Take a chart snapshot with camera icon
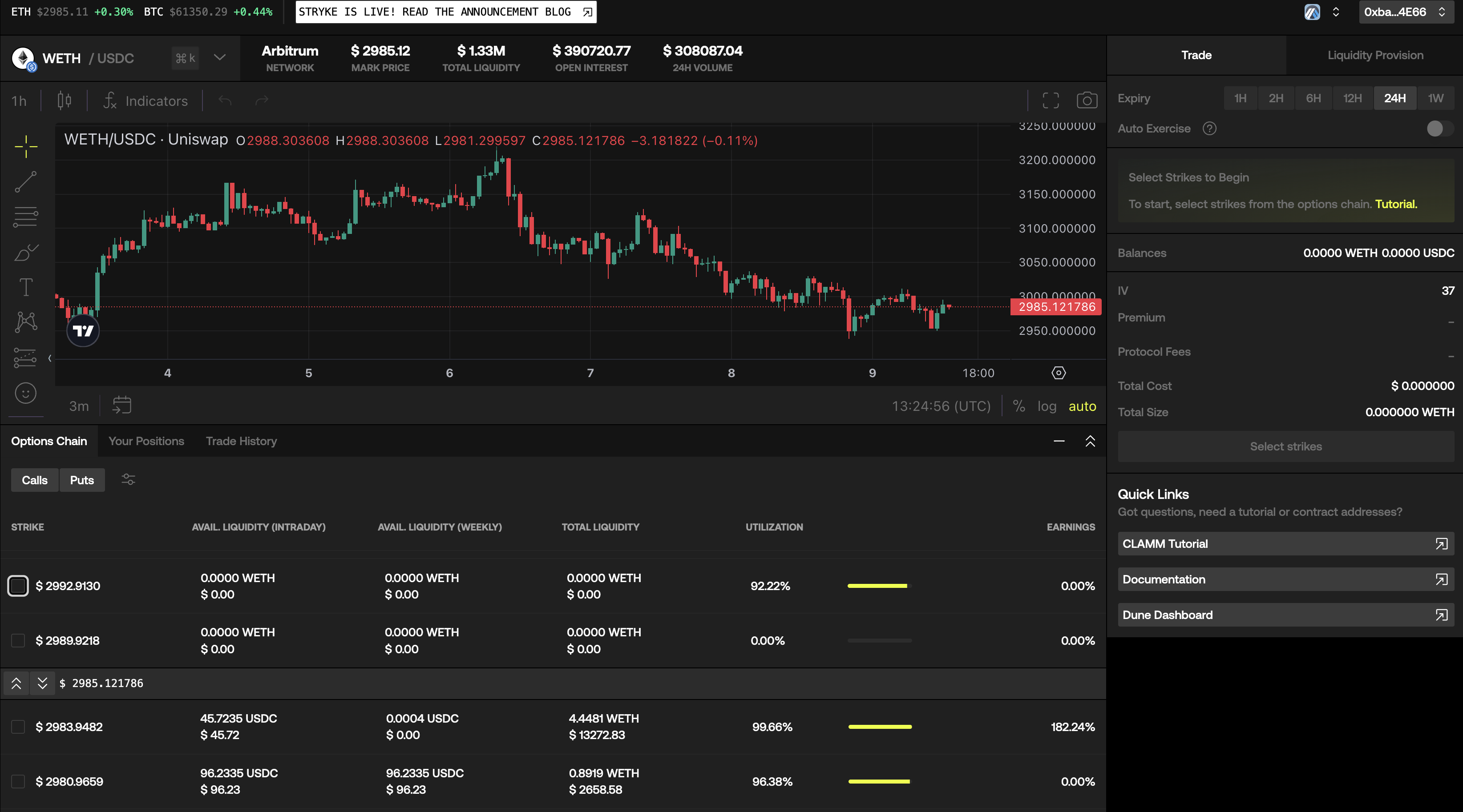This screenshot has width=1463, height=812. (1087, 100)
